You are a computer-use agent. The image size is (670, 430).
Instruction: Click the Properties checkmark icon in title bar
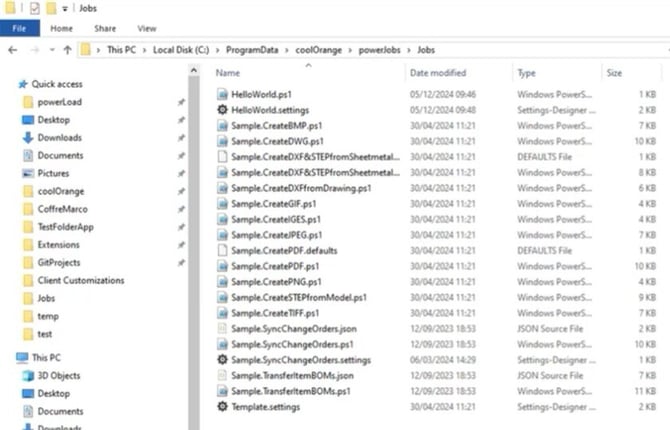click(35, 8)
